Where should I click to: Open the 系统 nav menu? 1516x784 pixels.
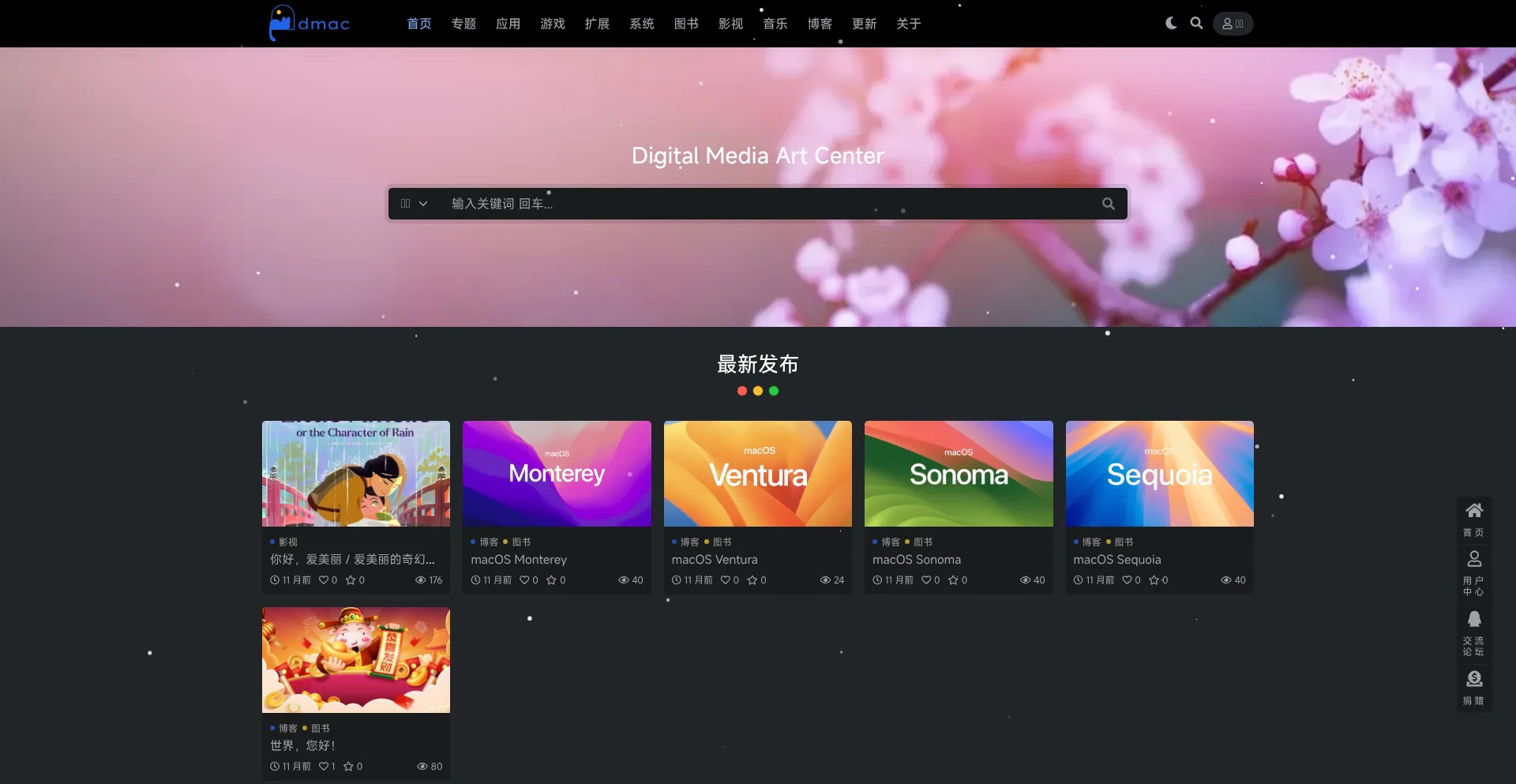click(642, 24)
